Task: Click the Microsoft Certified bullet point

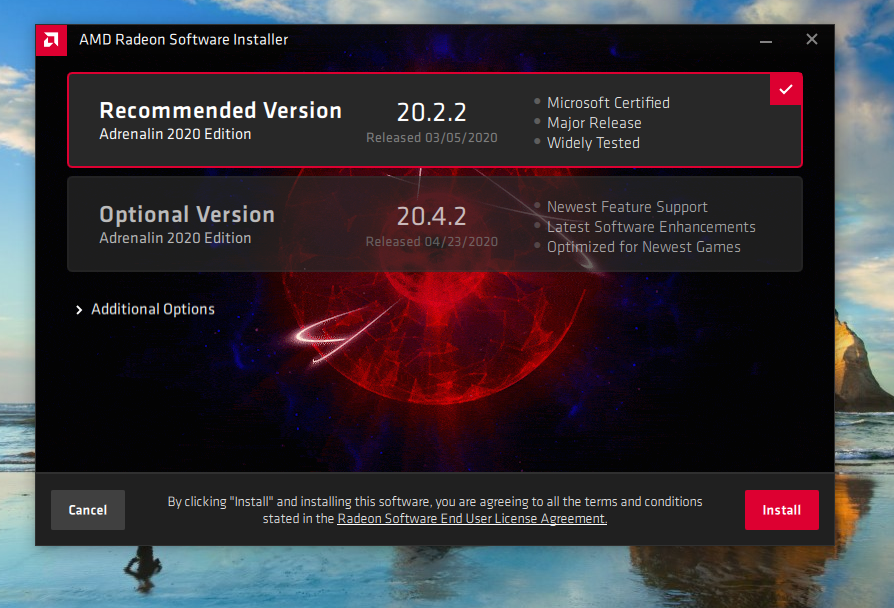Action: tap(607, 103)
